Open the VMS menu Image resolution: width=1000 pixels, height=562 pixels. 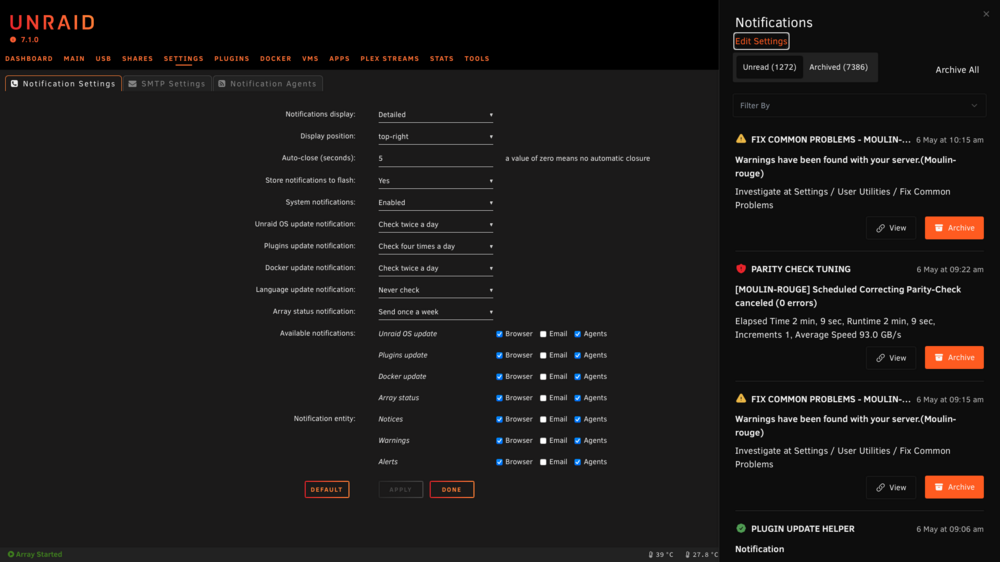pyautogui.click(x=310, y=59)
